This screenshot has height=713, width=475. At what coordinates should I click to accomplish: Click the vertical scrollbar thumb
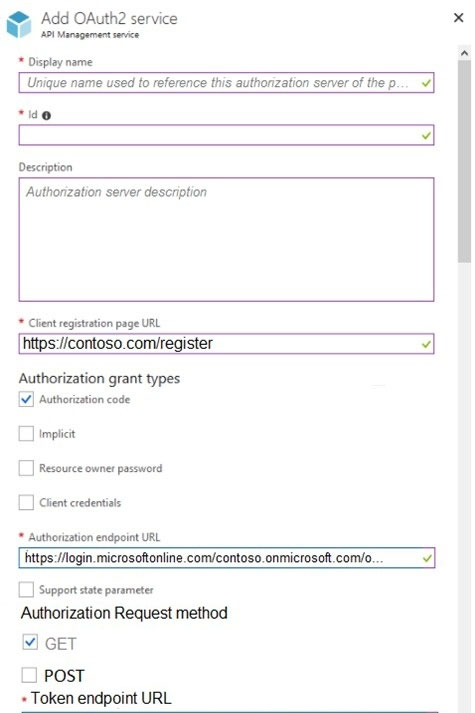464,161
